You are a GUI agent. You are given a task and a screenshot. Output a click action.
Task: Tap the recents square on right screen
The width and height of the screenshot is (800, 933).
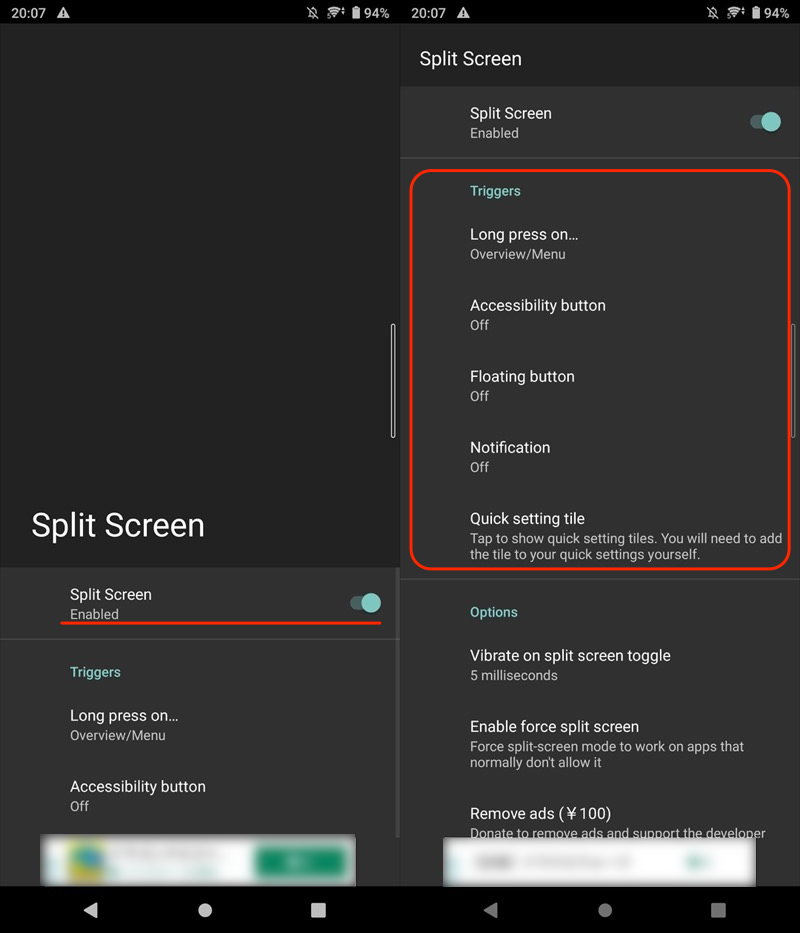click(718, 910)
